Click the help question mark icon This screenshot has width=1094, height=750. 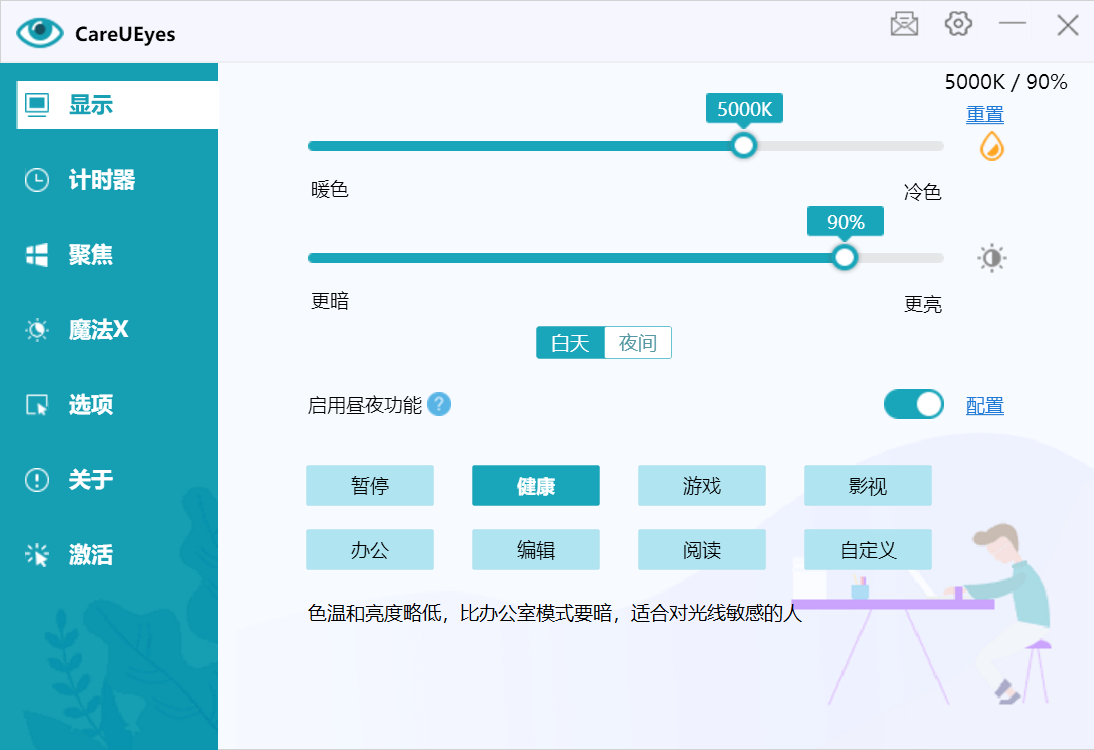[x=439, y=404]
